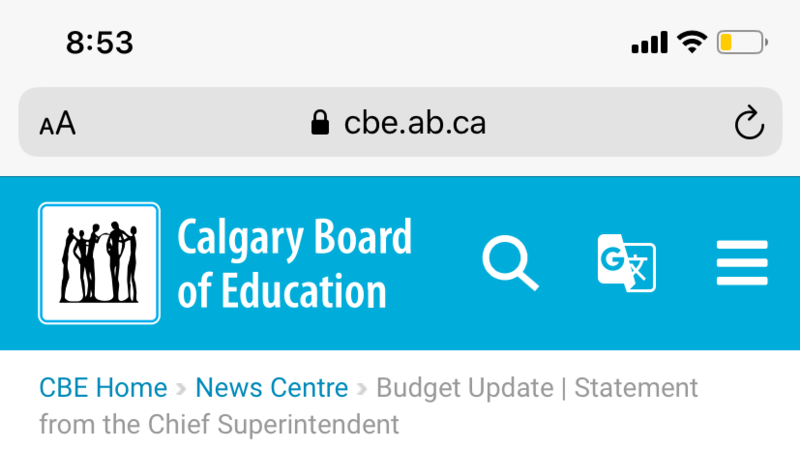
Task: Tap the reload page icon
Action: point(749,123)
